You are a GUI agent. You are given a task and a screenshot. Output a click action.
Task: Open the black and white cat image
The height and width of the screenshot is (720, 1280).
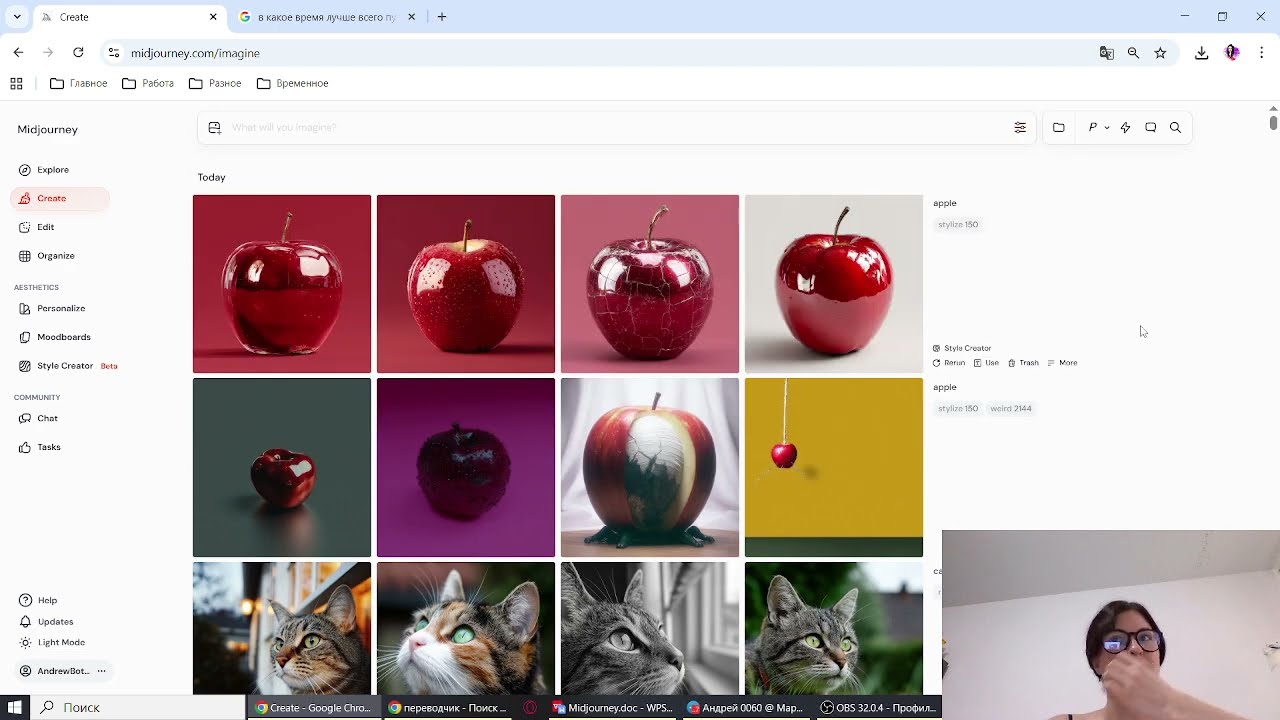[650, 628]
